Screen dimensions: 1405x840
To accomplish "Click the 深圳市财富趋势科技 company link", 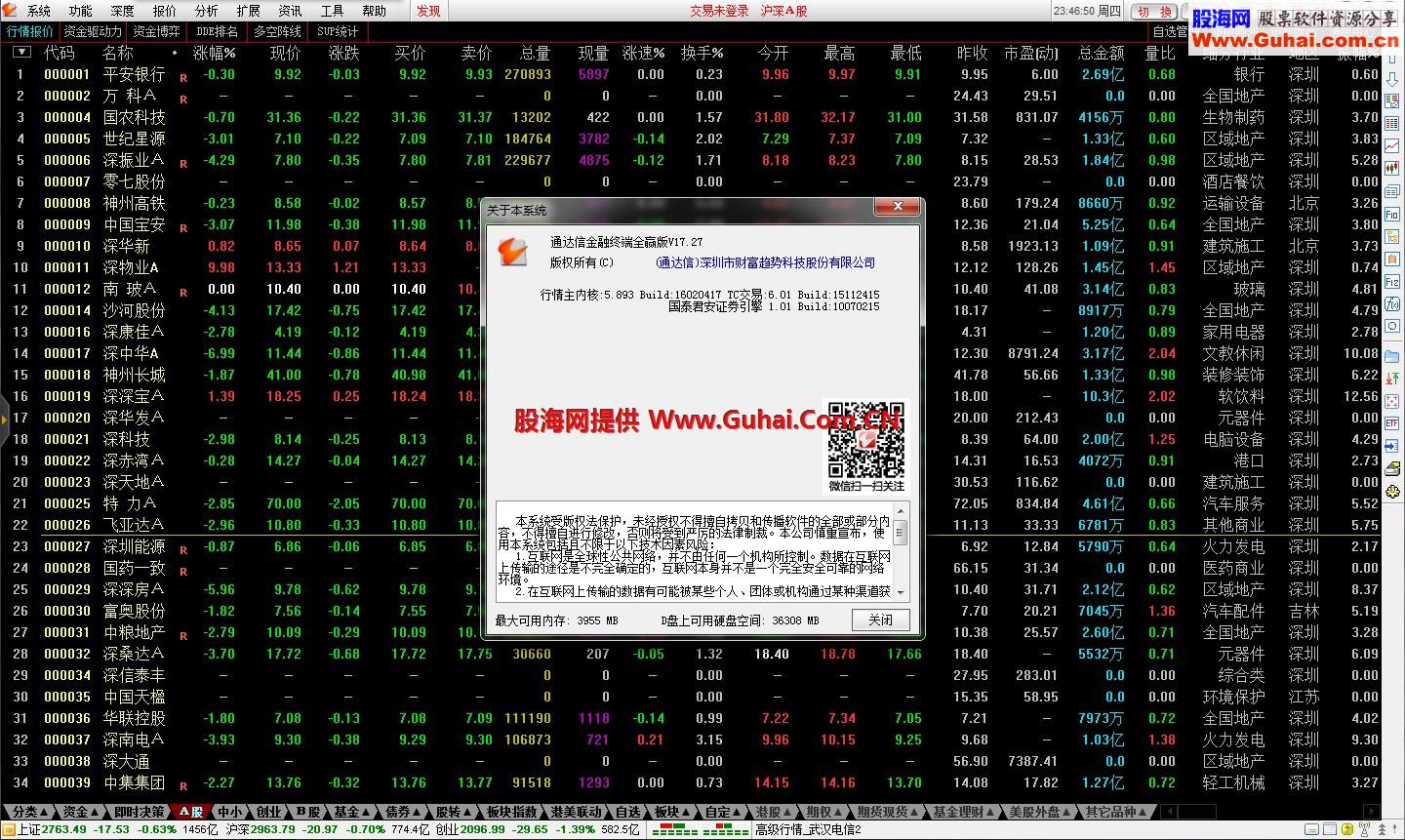I will pyautogui.click(x=766, y=262).
